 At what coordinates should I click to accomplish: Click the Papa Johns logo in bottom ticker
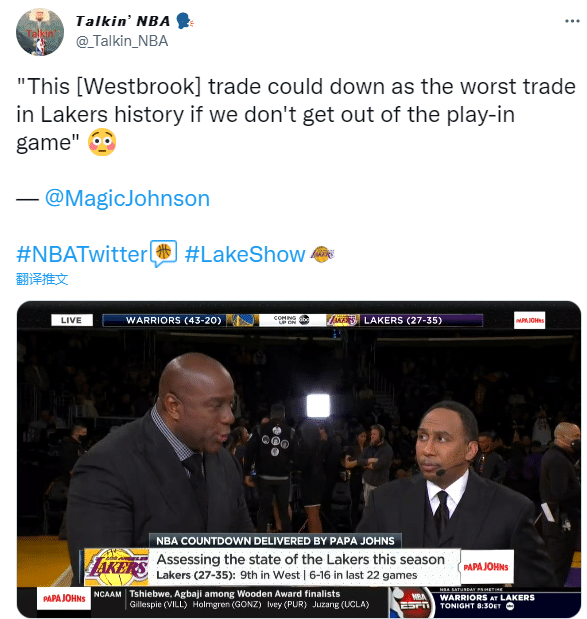pos(64,598)
